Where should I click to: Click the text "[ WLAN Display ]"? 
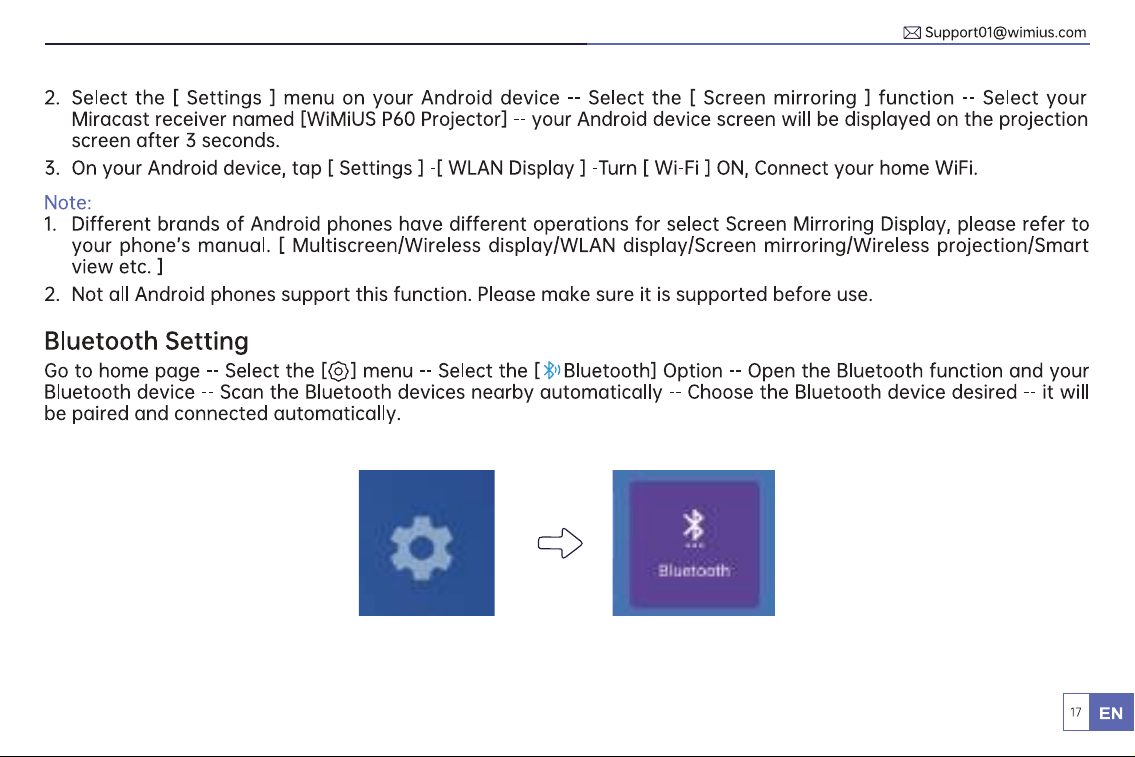pos(511,169)
